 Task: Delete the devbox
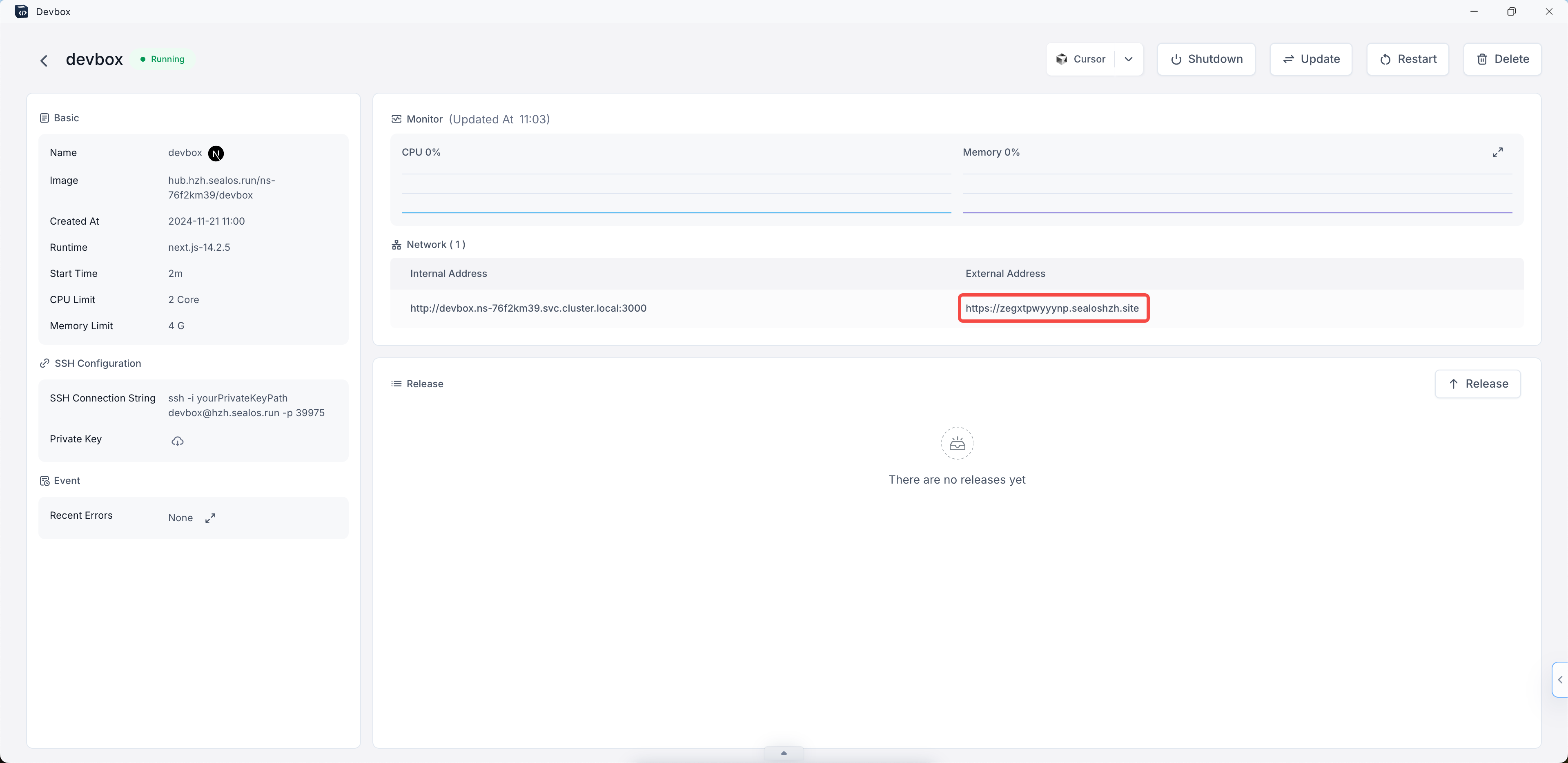[1502, 59]
